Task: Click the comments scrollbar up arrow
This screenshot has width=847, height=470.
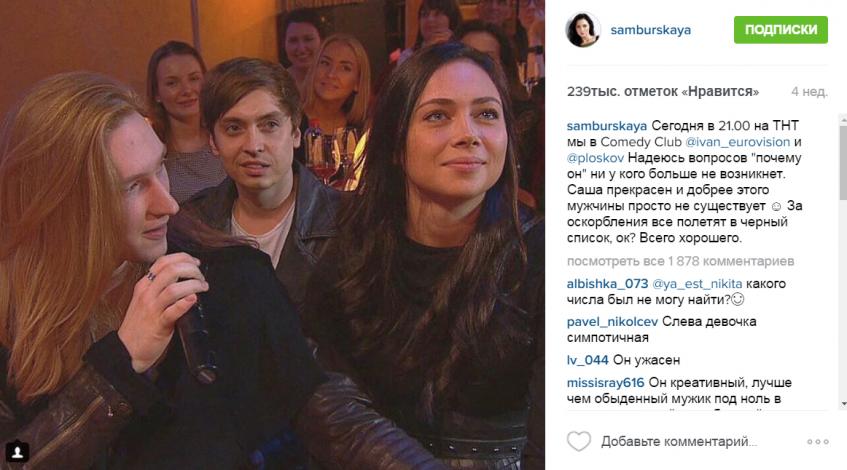Action: click(843, 119)
